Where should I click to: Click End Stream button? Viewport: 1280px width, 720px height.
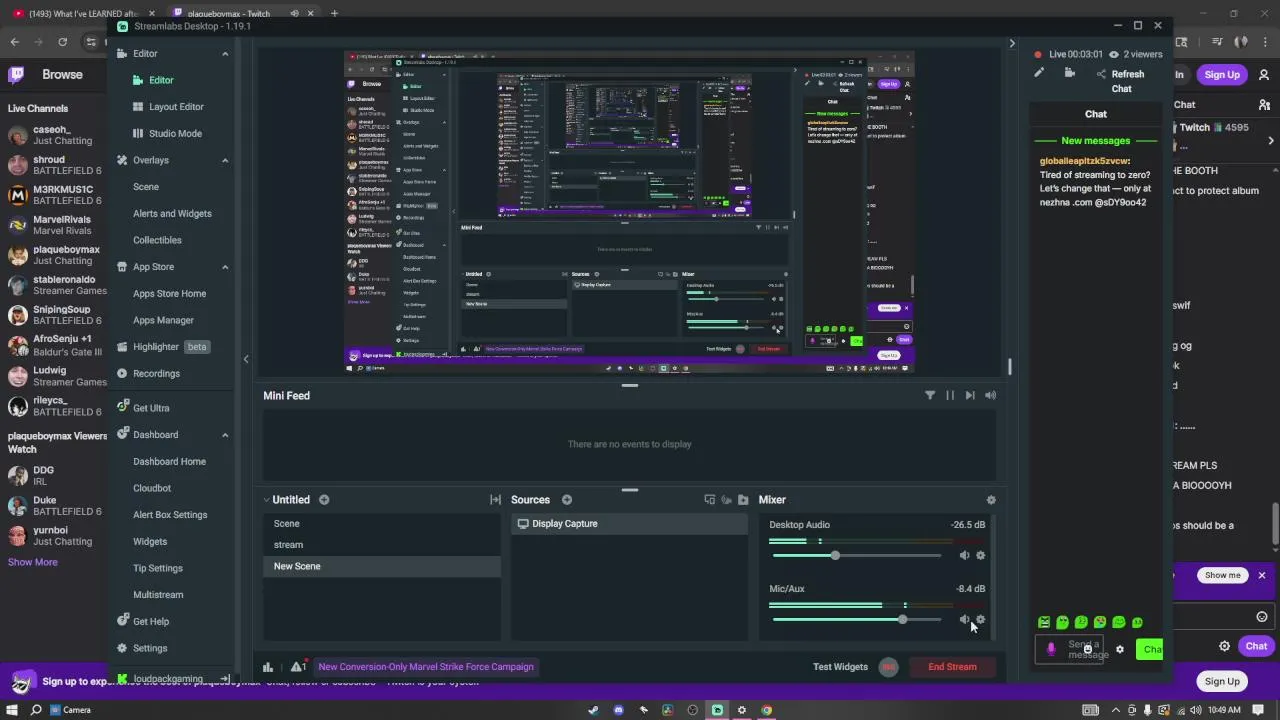tap(952, 667)
